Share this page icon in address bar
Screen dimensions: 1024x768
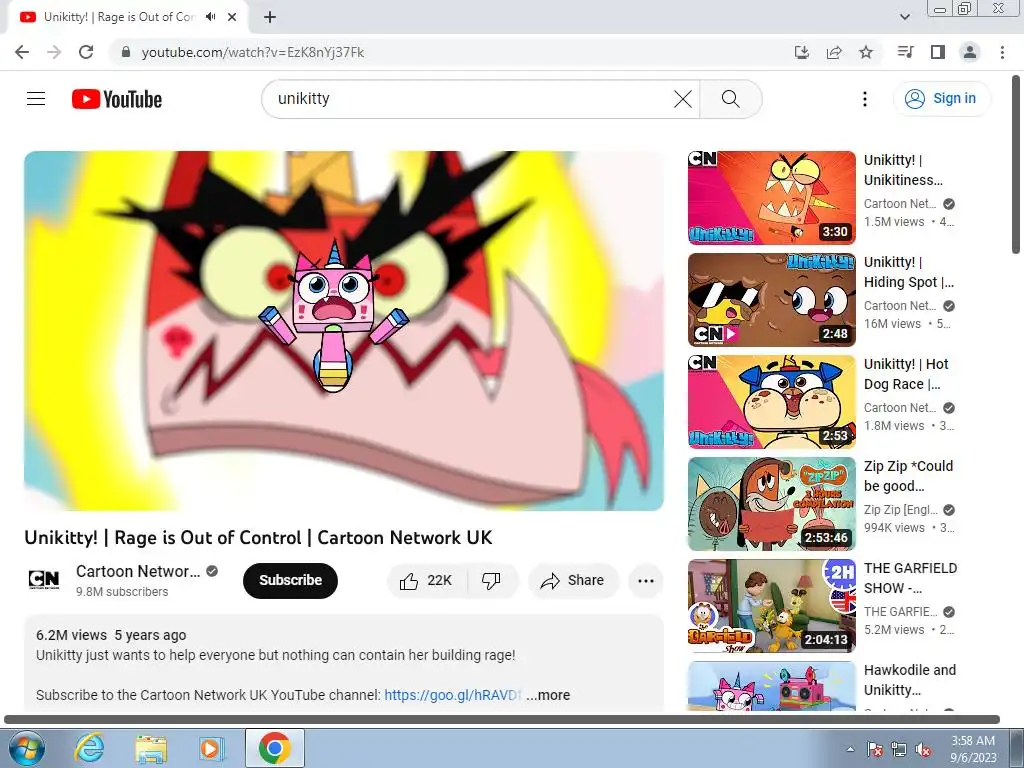(834, 52)
